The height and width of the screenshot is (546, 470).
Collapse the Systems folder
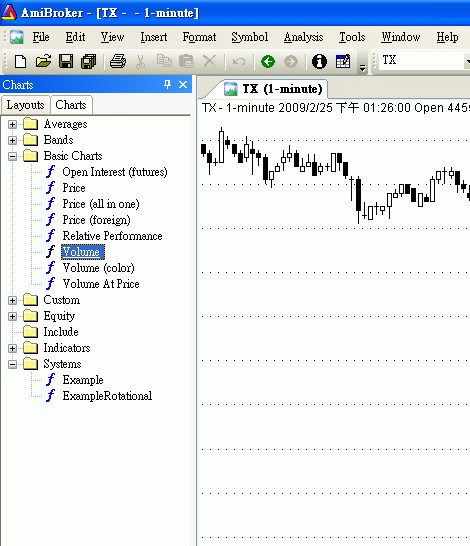(13, 365)
